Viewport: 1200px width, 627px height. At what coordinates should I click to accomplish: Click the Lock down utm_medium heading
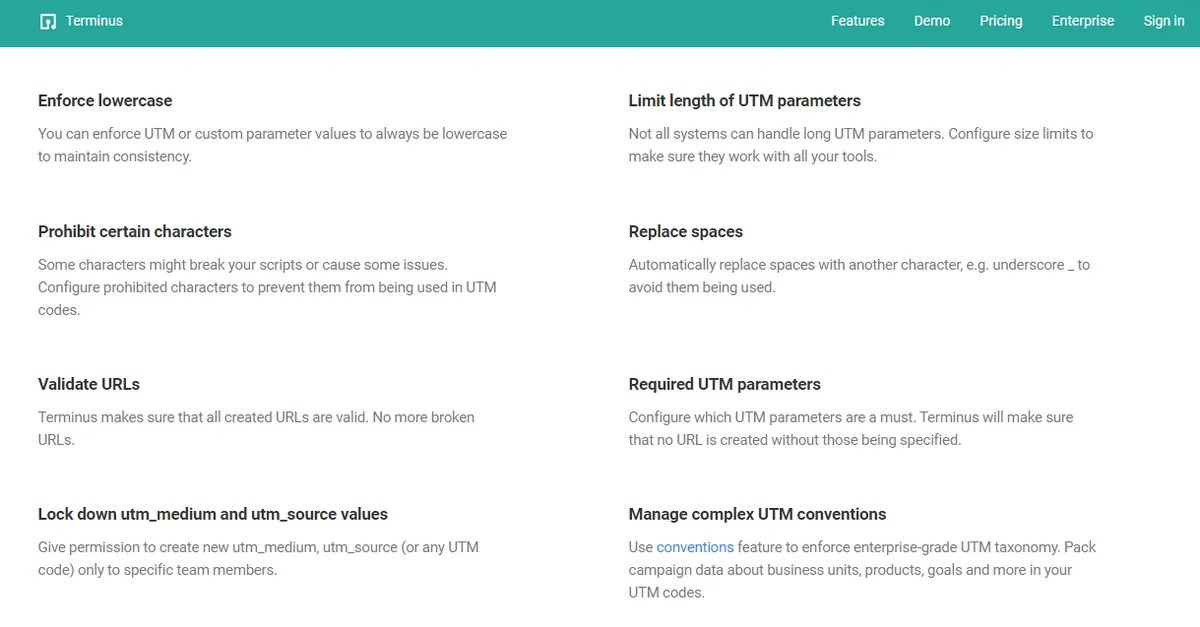pyautogui.click(x=213, y=514)
